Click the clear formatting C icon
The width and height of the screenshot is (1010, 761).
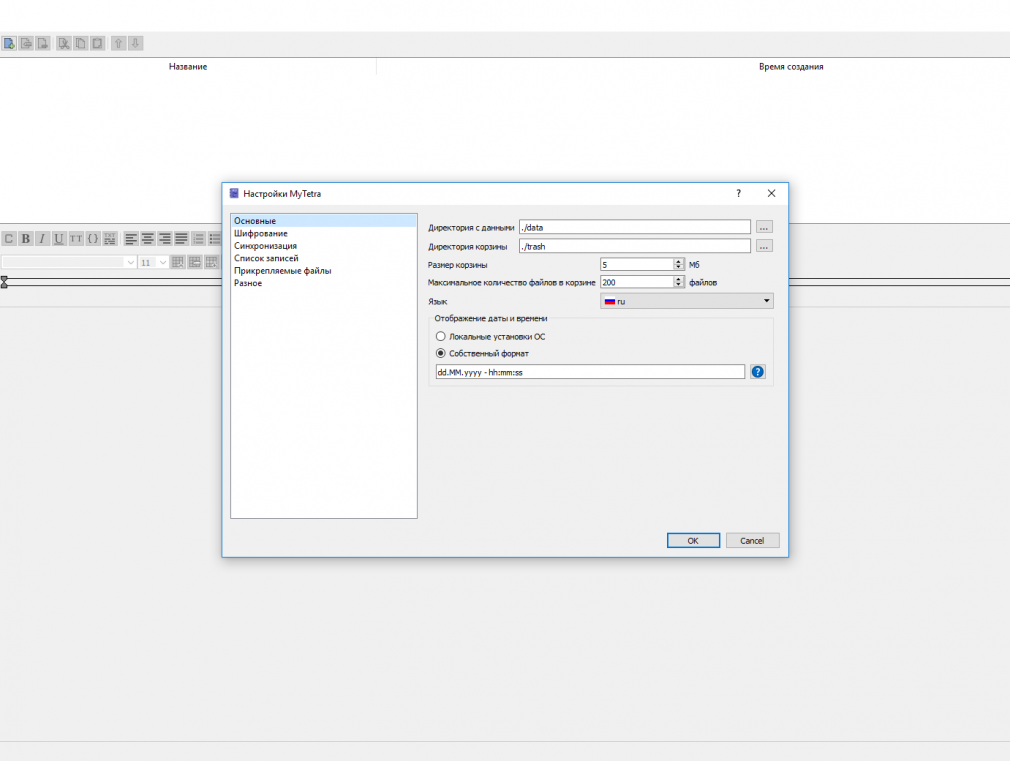pos(9,238)
